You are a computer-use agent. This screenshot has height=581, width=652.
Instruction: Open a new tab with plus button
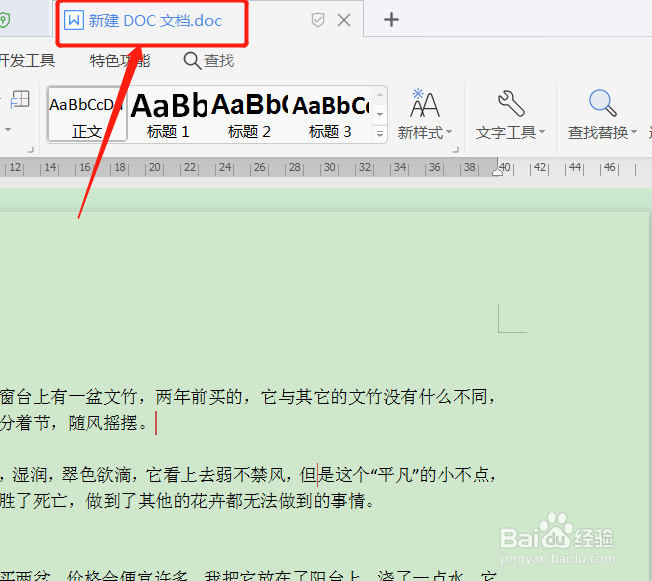[x=391, y=20]
